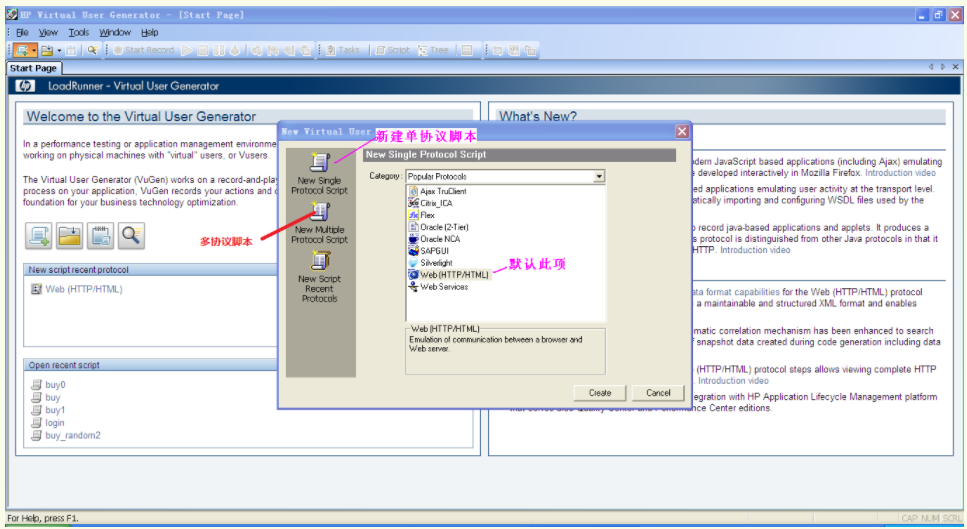Select Citrix_ICA in the protocol list
The height and width of the screenshot is (529, 967).
[430, 203]
